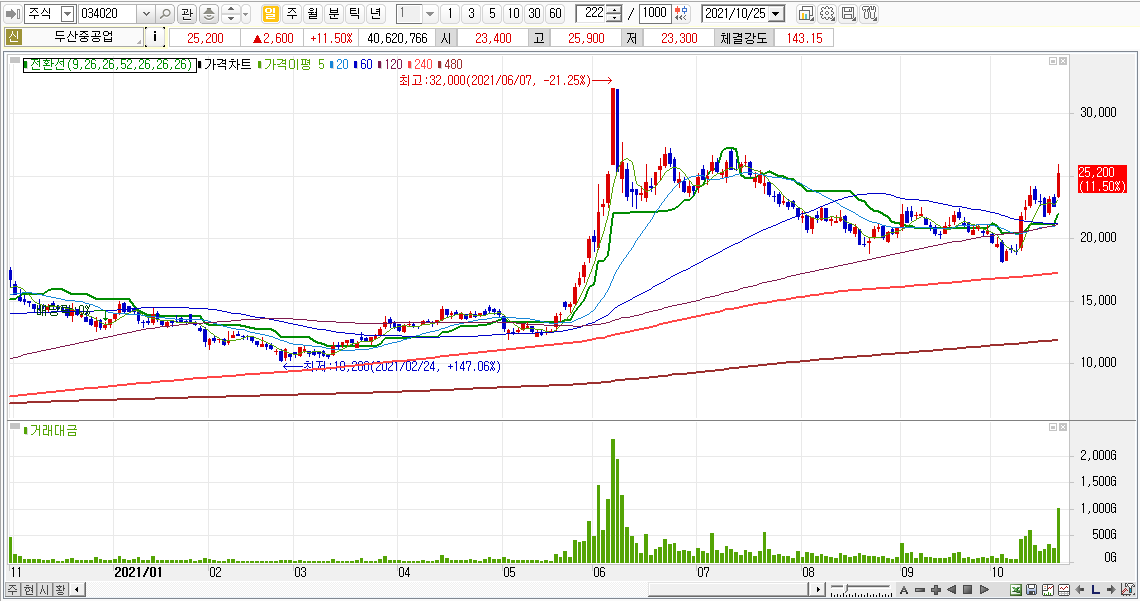Select the 틱 (tick) period toggle
The image size is (1140, 601).
click(x=354, y=13)
